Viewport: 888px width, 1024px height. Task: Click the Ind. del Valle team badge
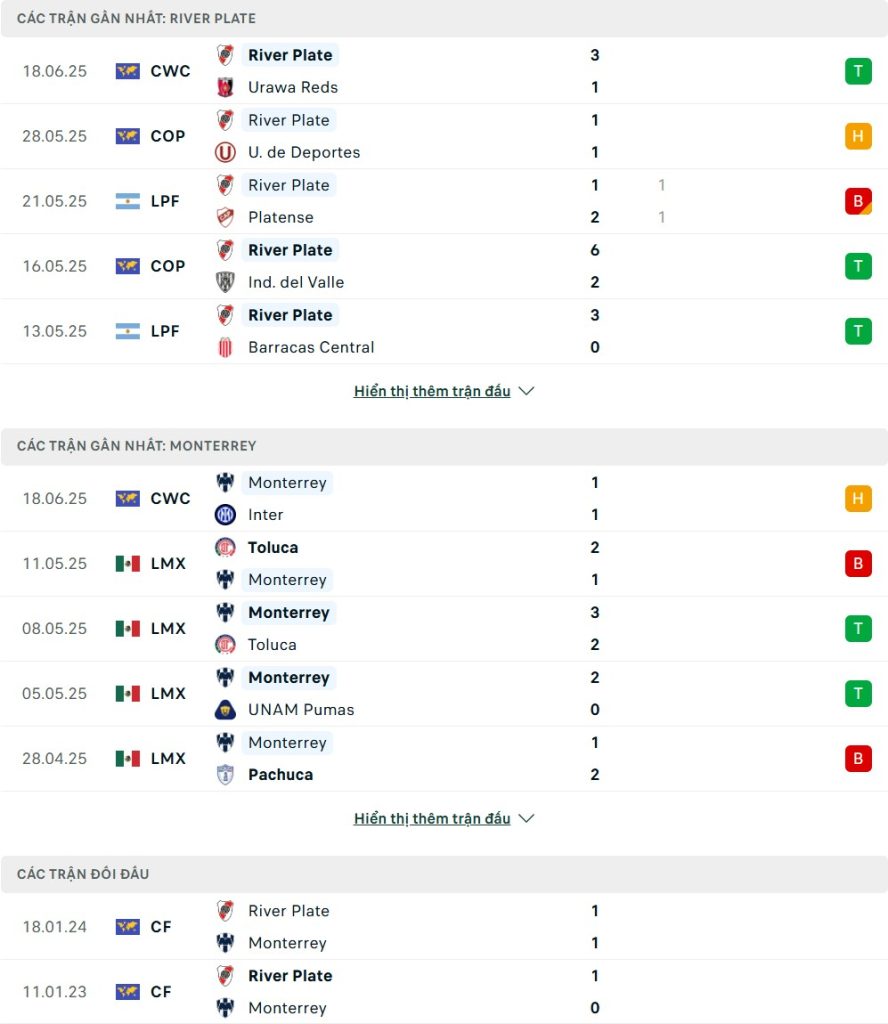click(225, 282)
